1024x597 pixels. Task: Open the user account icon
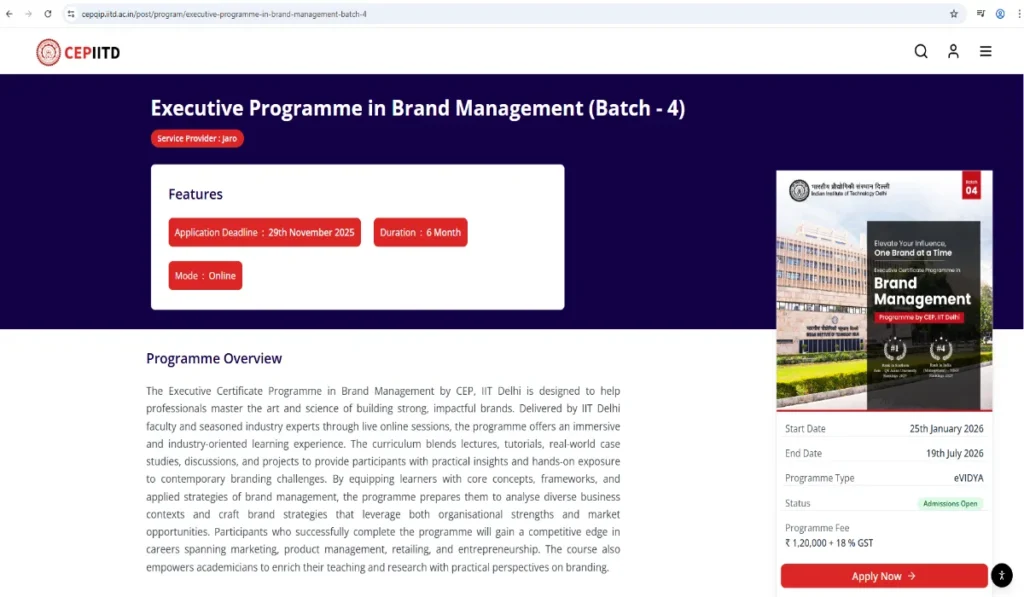pos(953,52)
